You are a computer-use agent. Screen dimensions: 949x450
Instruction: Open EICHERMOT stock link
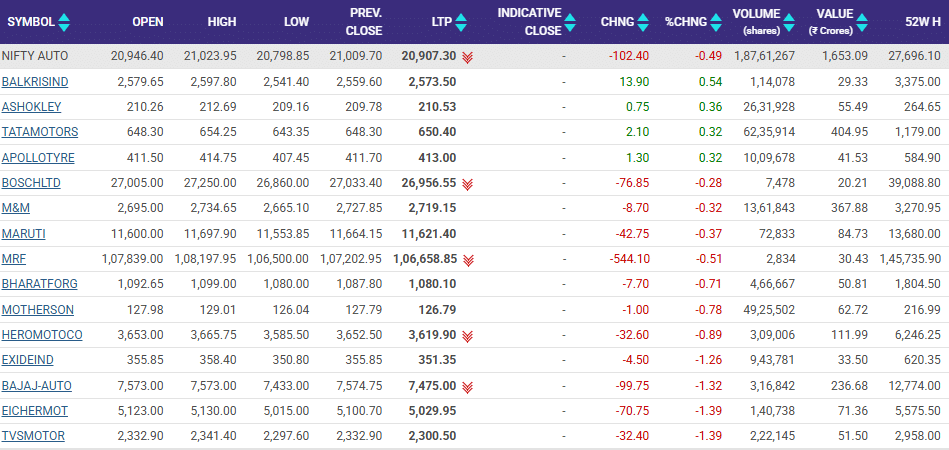(34, 411)
